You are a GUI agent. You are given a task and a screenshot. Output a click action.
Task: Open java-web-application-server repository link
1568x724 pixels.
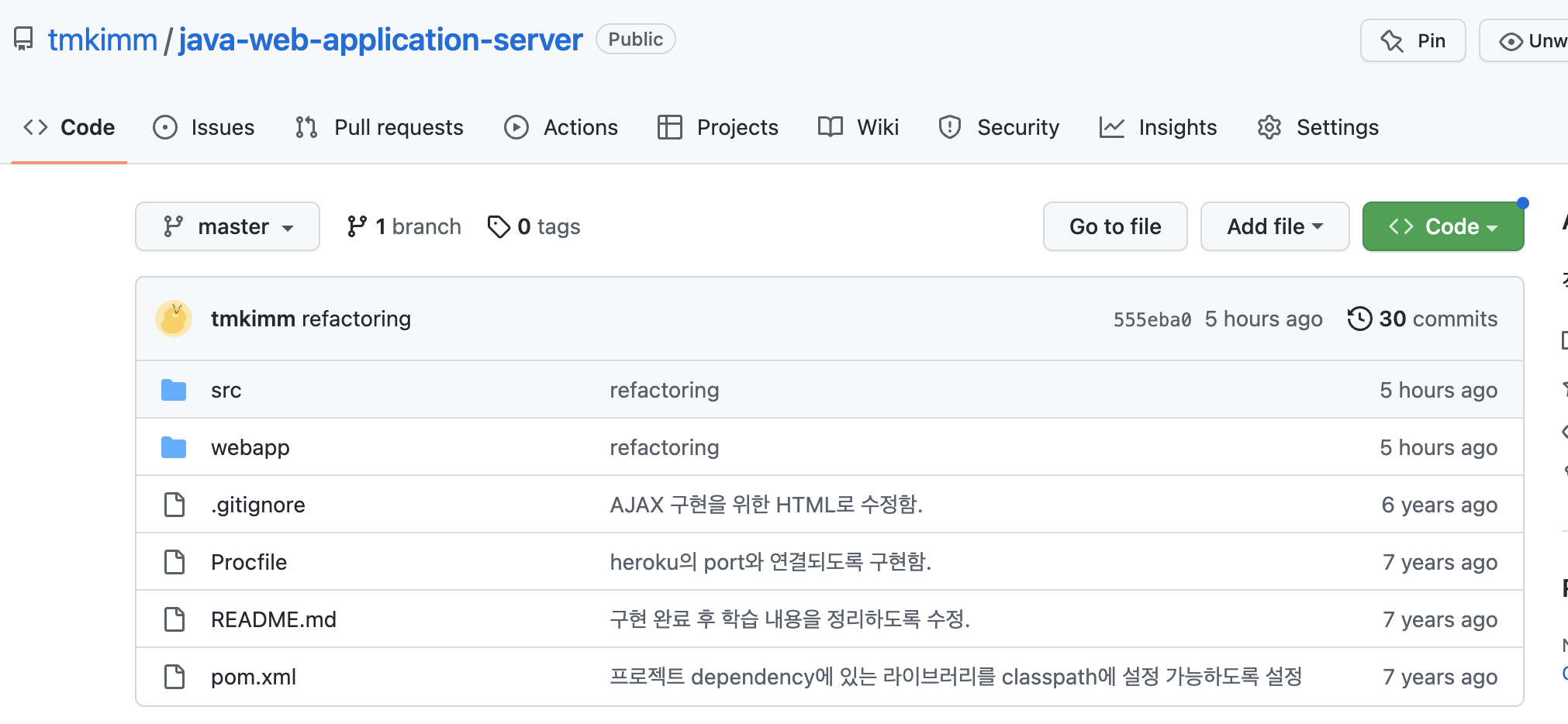pos(381,40)
